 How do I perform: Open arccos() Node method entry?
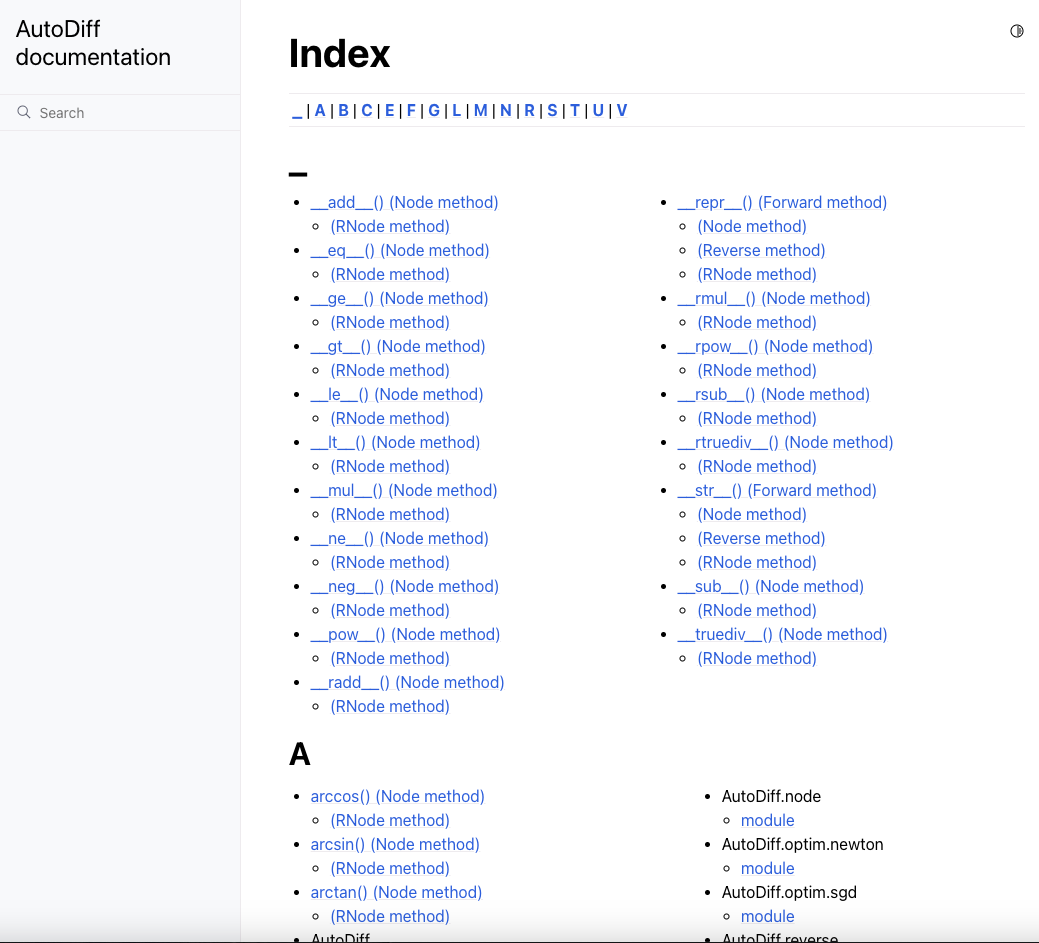[x=397, y=797]
